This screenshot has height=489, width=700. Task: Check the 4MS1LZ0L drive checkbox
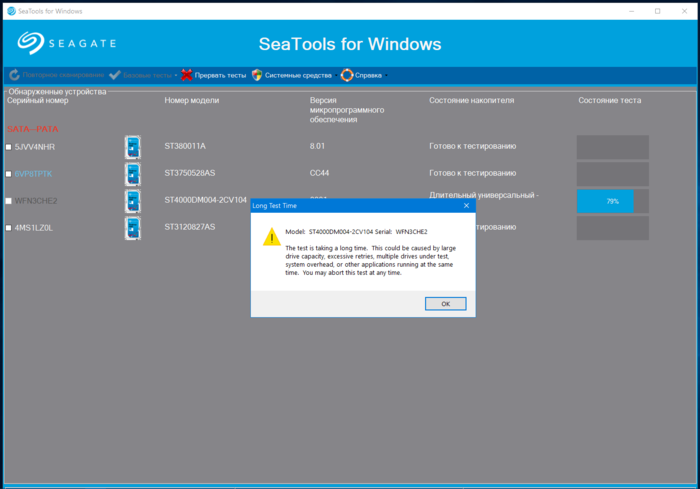[8, 228]
